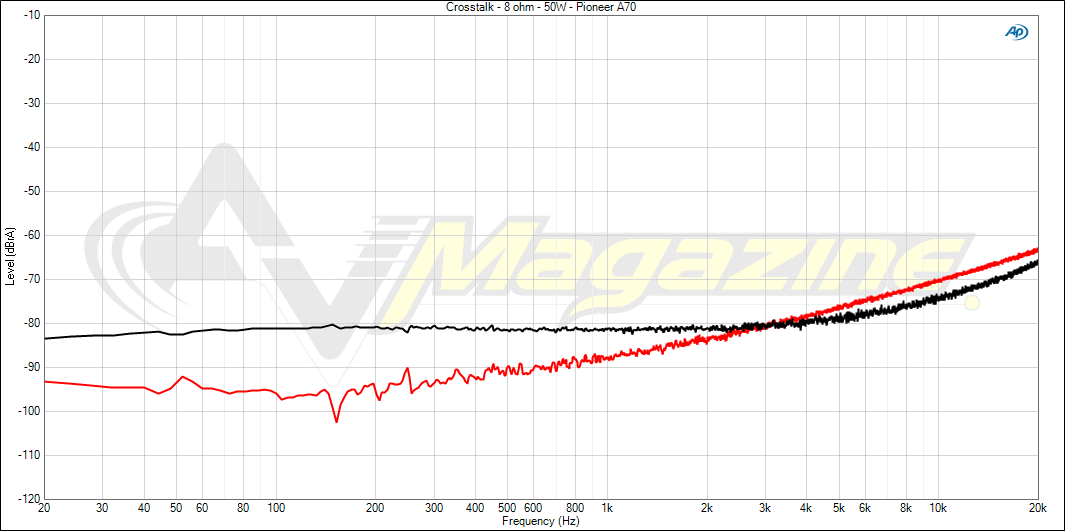Click the '-40' y-axis tick label
This screenshot has height=531, width=1065.
click(x=31, y=147)
